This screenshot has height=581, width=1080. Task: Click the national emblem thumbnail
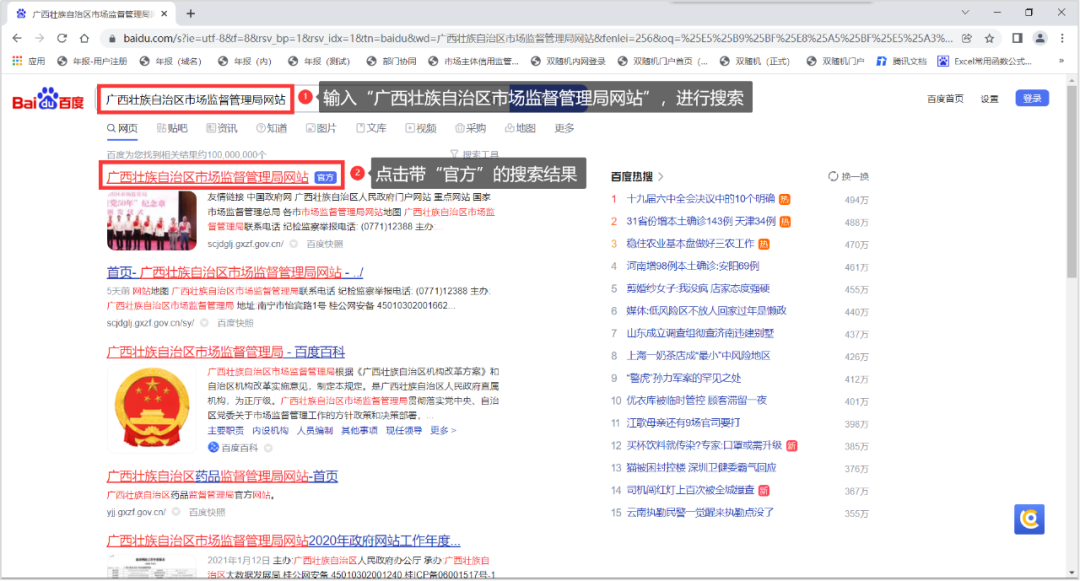click(x=152, y=408)
